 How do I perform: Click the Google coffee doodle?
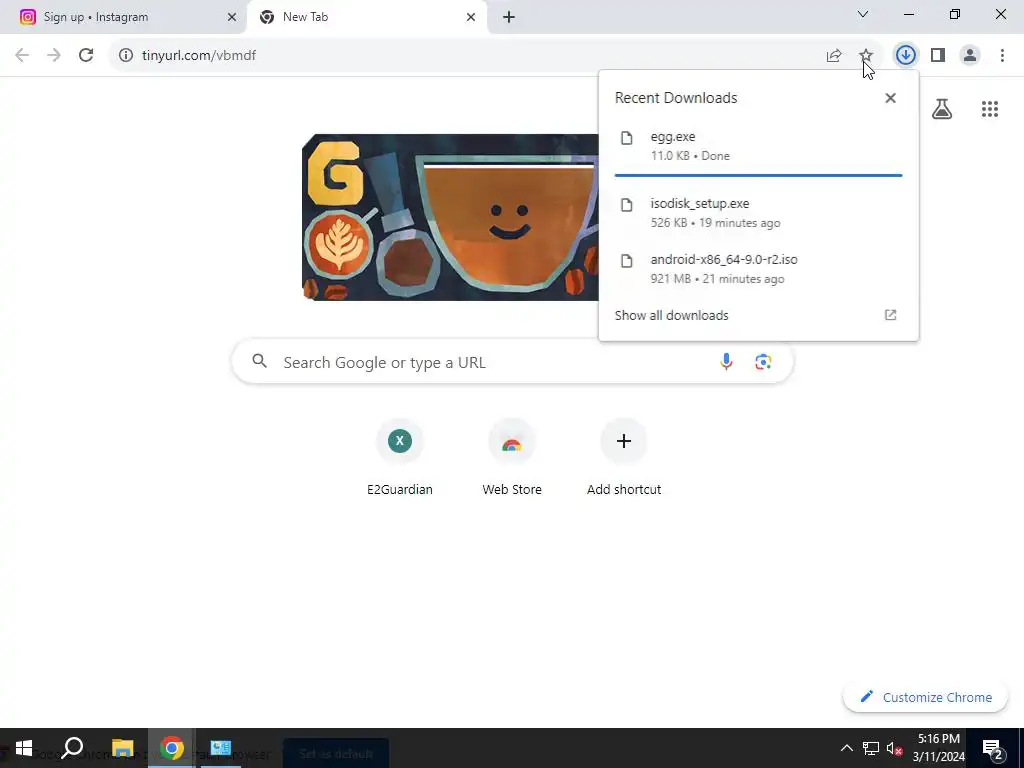click(450, 217)
